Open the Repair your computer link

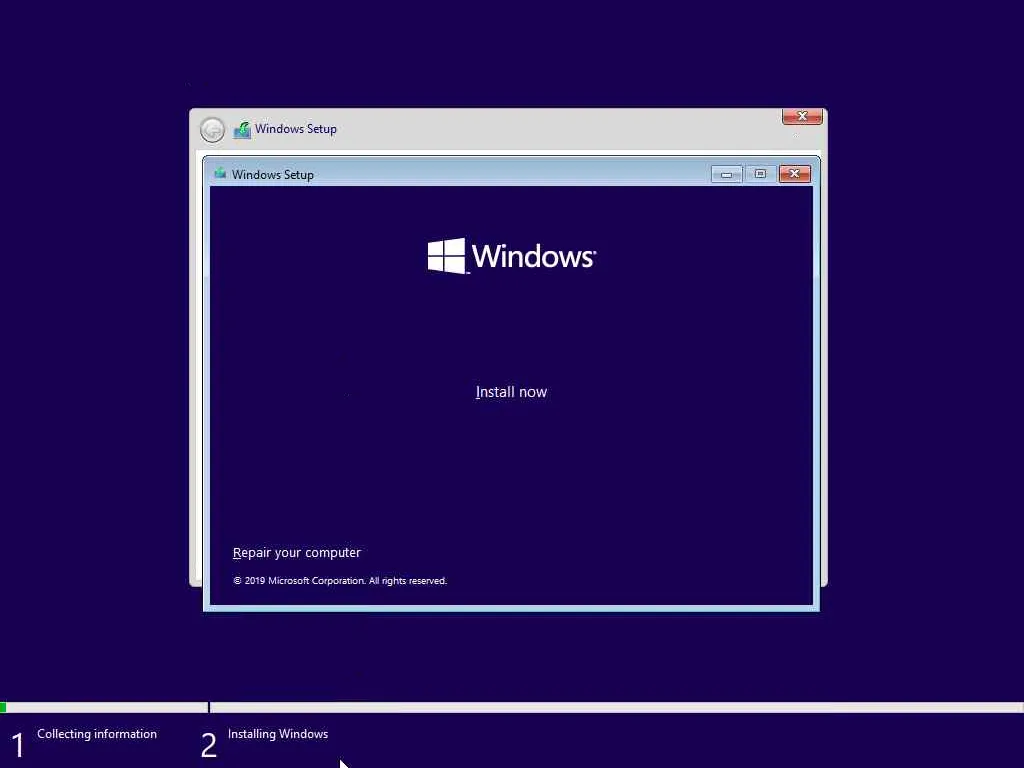click(296, 552)
